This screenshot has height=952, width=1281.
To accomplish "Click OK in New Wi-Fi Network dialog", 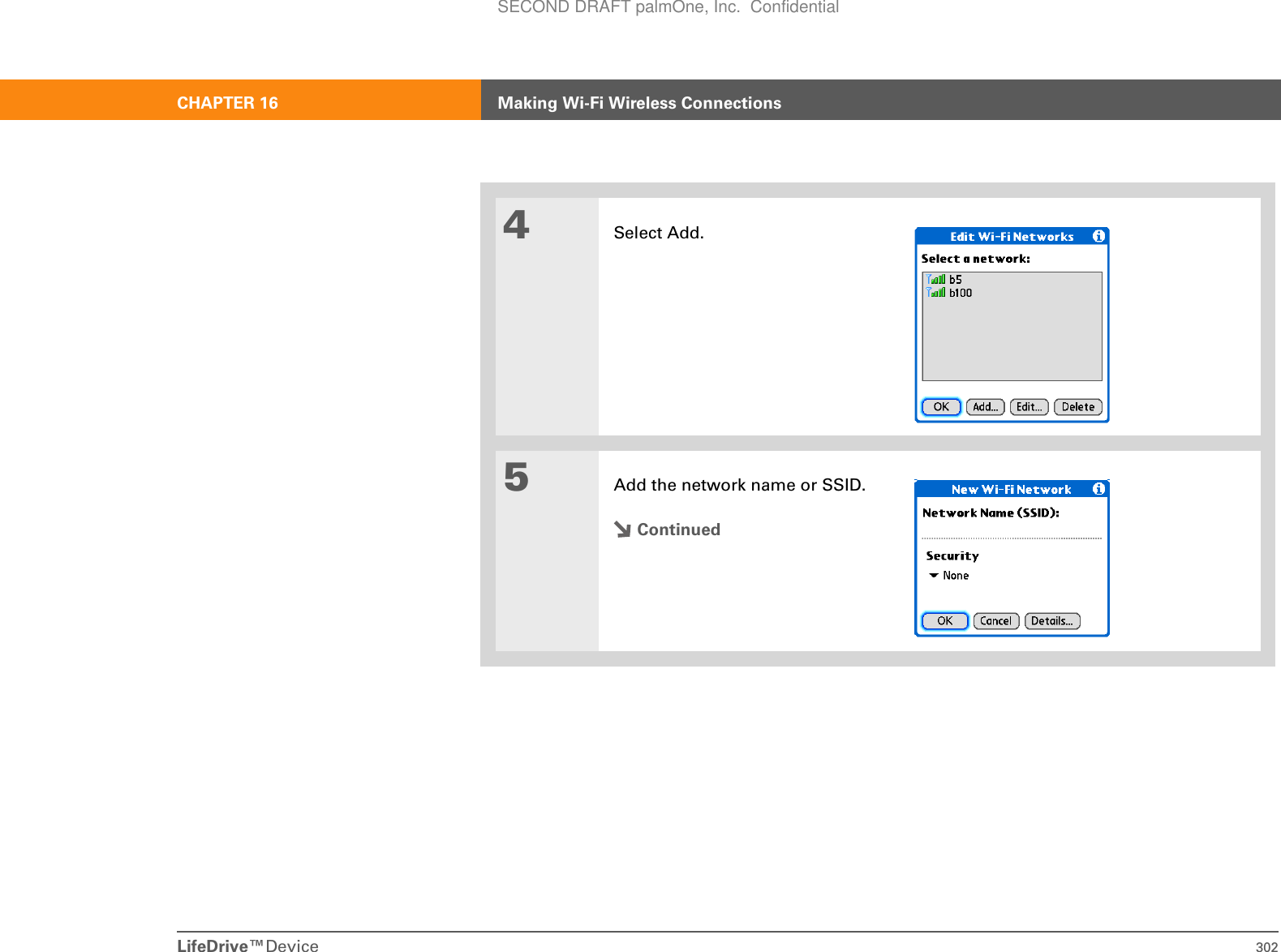I will click(945, 621).
